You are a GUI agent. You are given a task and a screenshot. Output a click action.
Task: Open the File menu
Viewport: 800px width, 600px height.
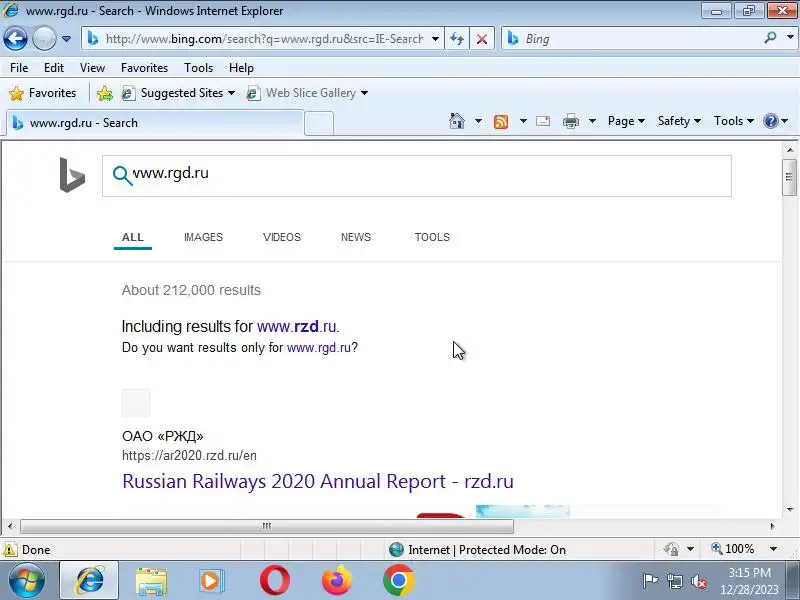pos(19,68)
